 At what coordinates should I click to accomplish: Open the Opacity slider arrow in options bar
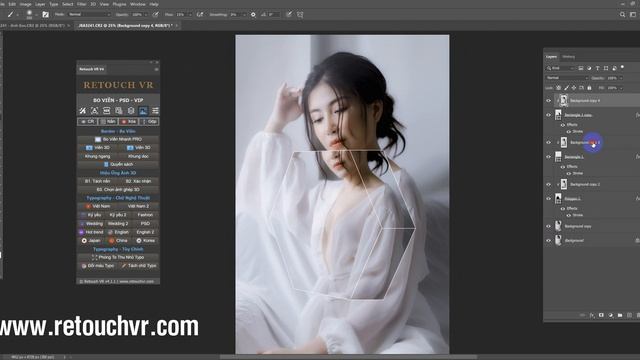146,14
